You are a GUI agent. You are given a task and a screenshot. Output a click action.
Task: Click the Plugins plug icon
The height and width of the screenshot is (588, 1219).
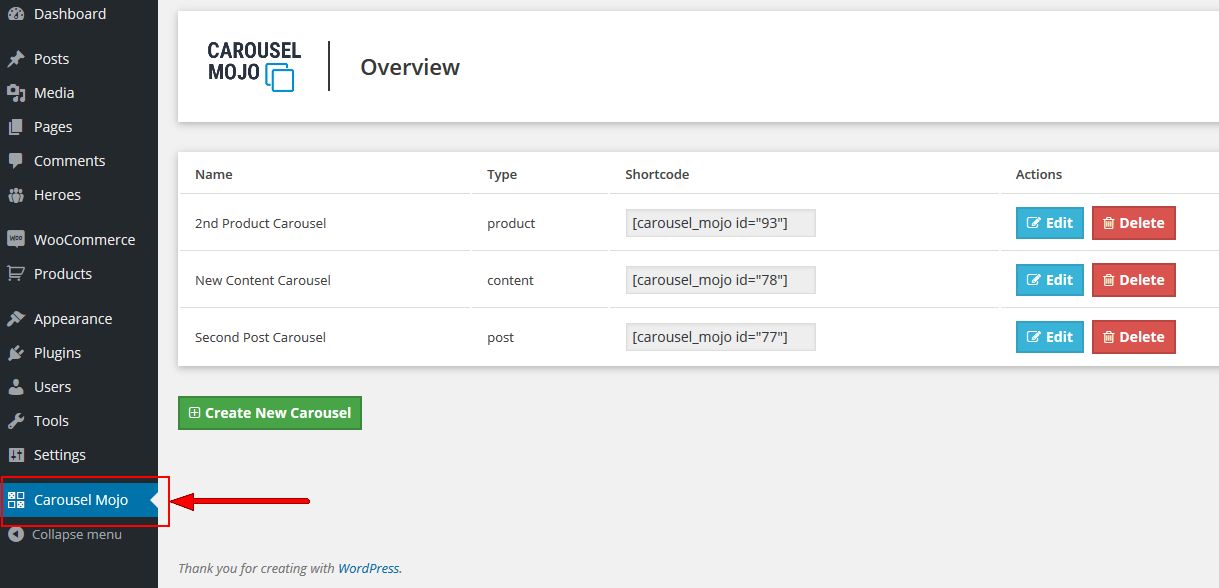point(16,353)
